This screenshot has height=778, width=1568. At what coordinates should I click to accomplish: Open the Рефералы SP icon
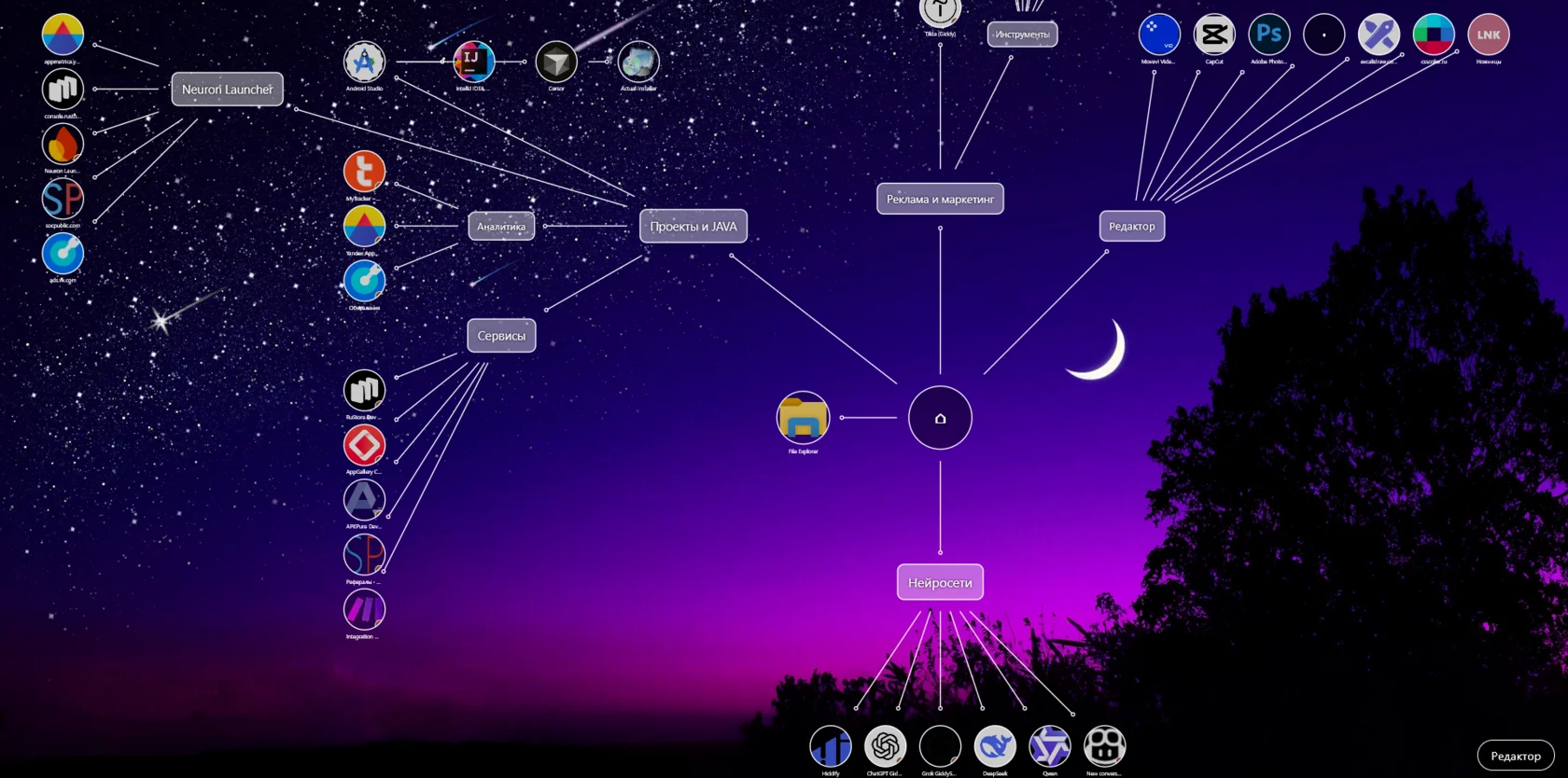coord(364,555)
